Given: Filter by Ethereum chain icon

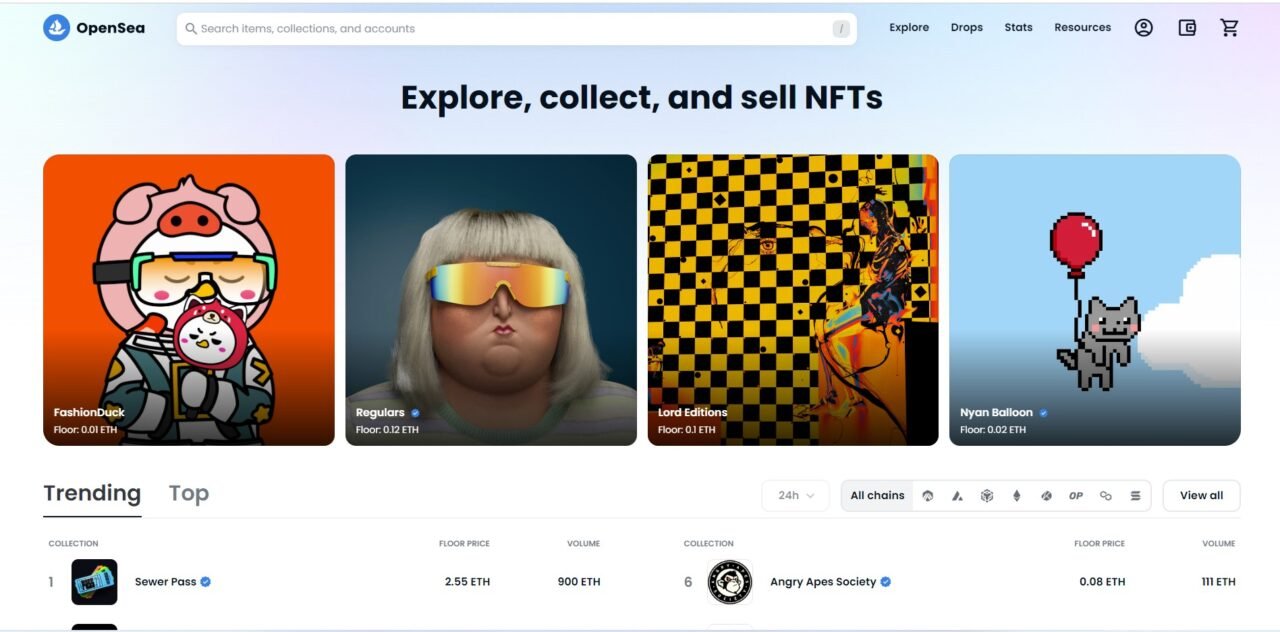Looking at the screenshot, I should (1017, 496).
